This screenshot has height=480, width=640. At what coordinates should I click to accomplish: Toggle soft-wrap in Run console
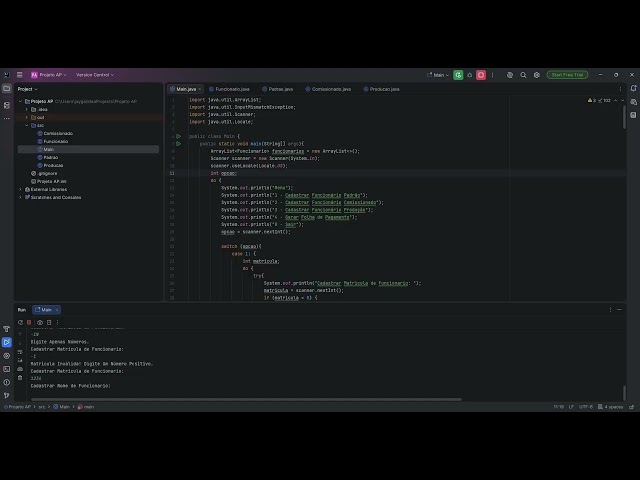pos(20,352)
